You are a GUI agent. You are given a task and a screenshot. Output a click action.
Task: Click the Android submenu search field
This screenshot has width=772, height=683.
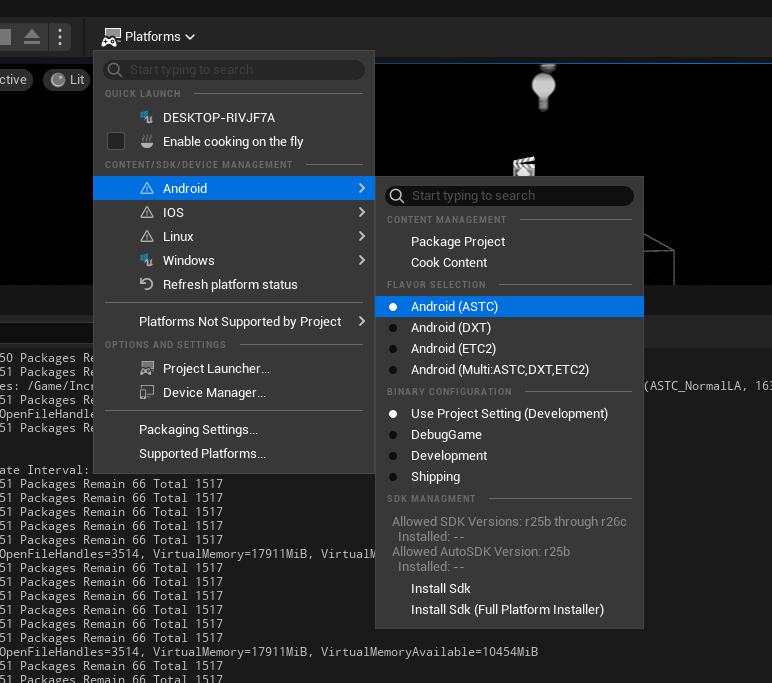pyautogui.click(x=509, y=196)
